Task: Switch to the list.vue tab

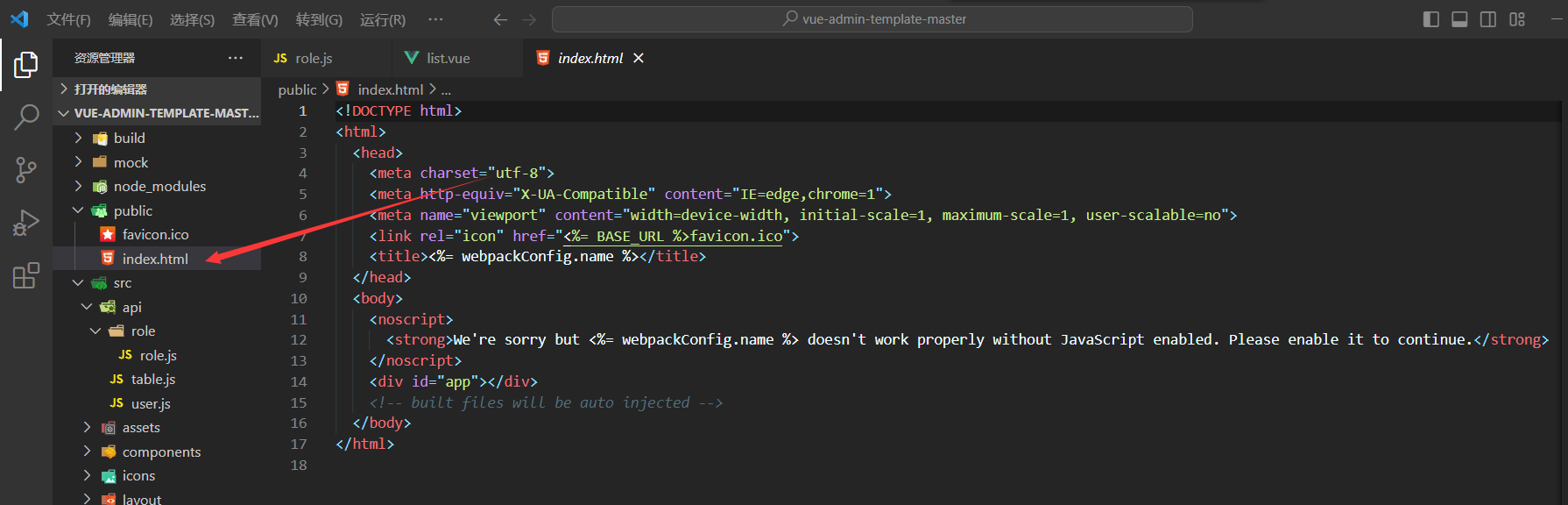Action: pos(448,58)
